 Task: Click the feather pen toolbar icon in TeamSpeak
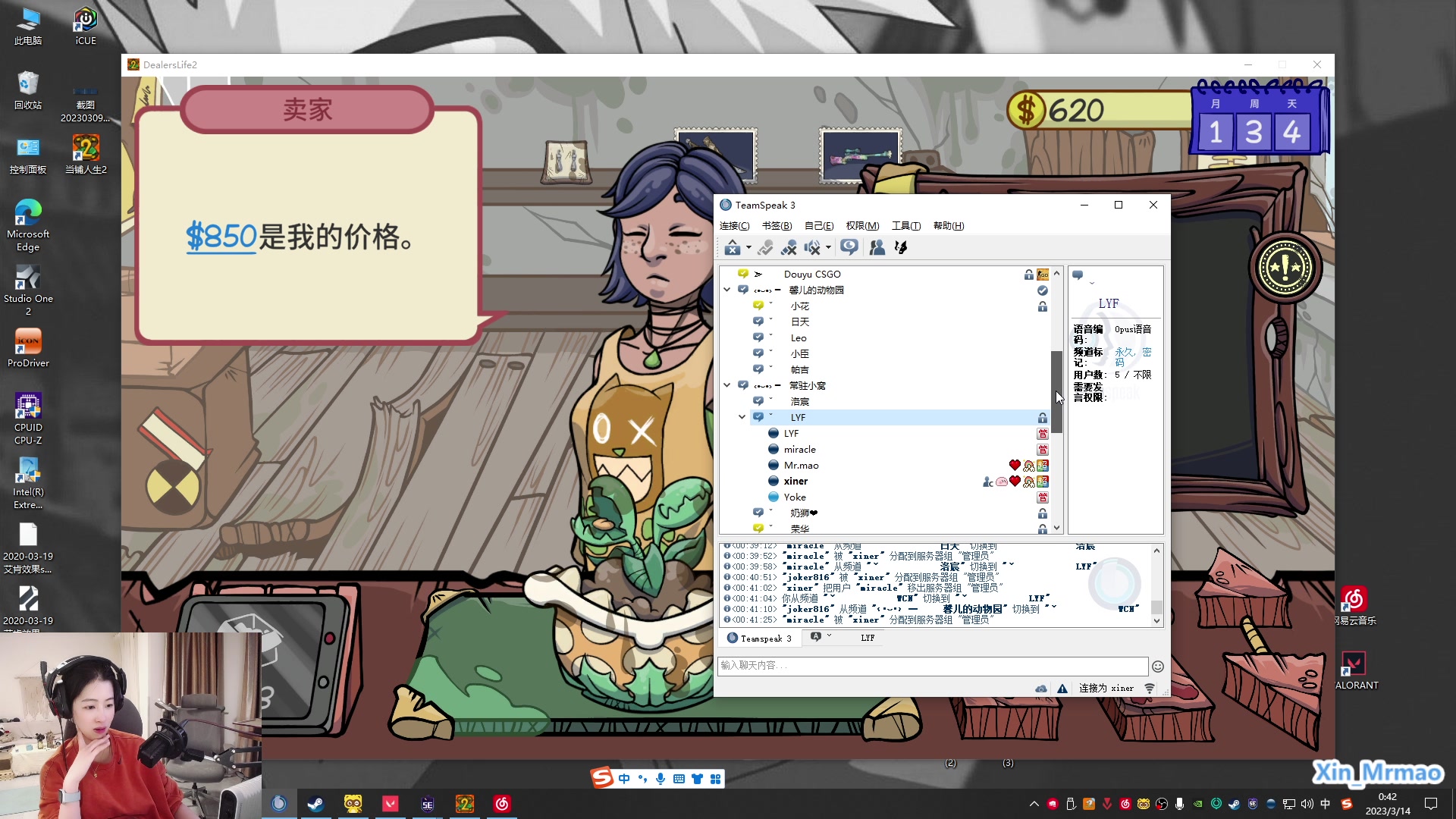coord(901,247)
